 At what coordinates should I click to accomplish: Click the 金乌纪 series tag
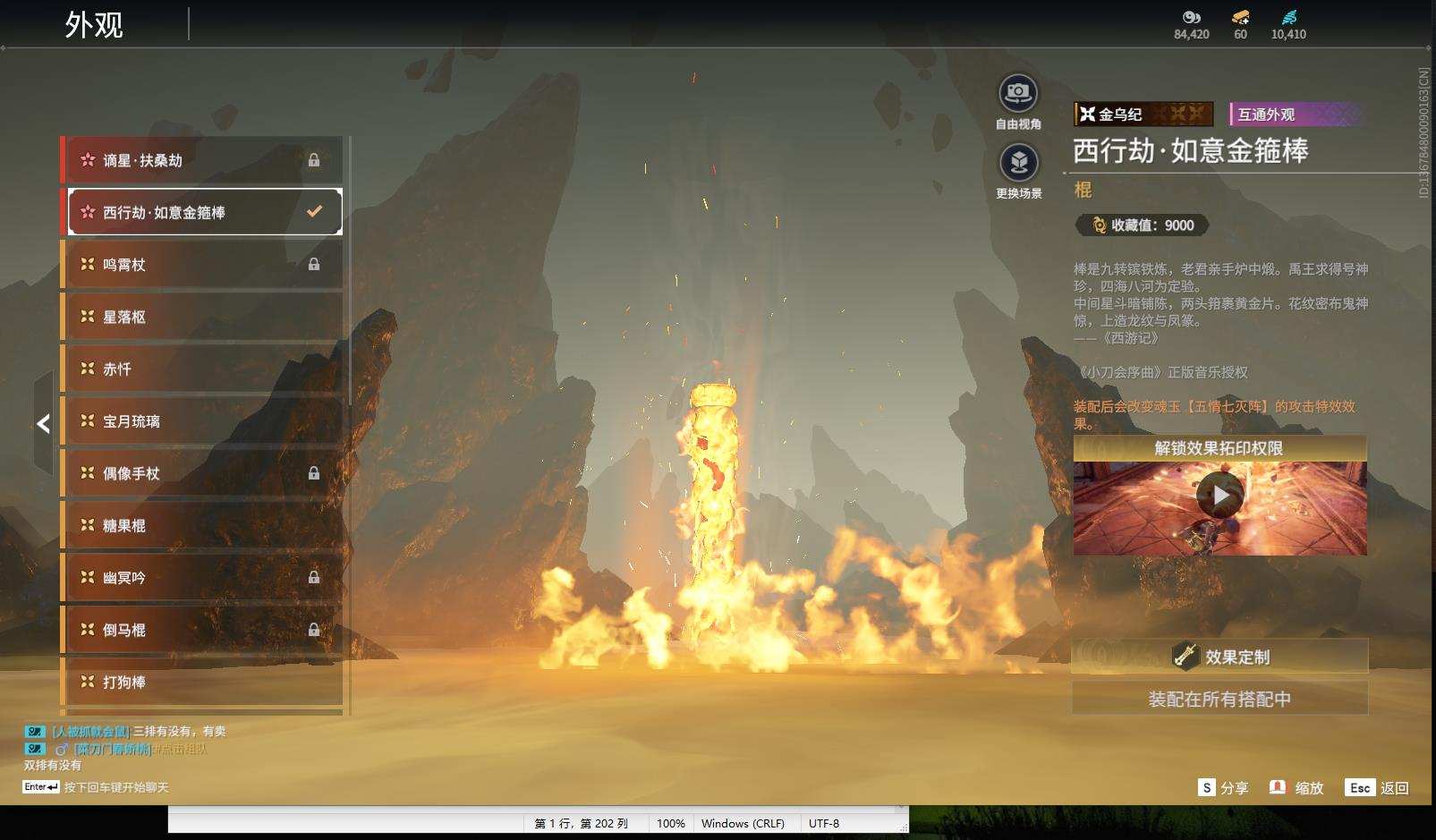pos(1143,114)
